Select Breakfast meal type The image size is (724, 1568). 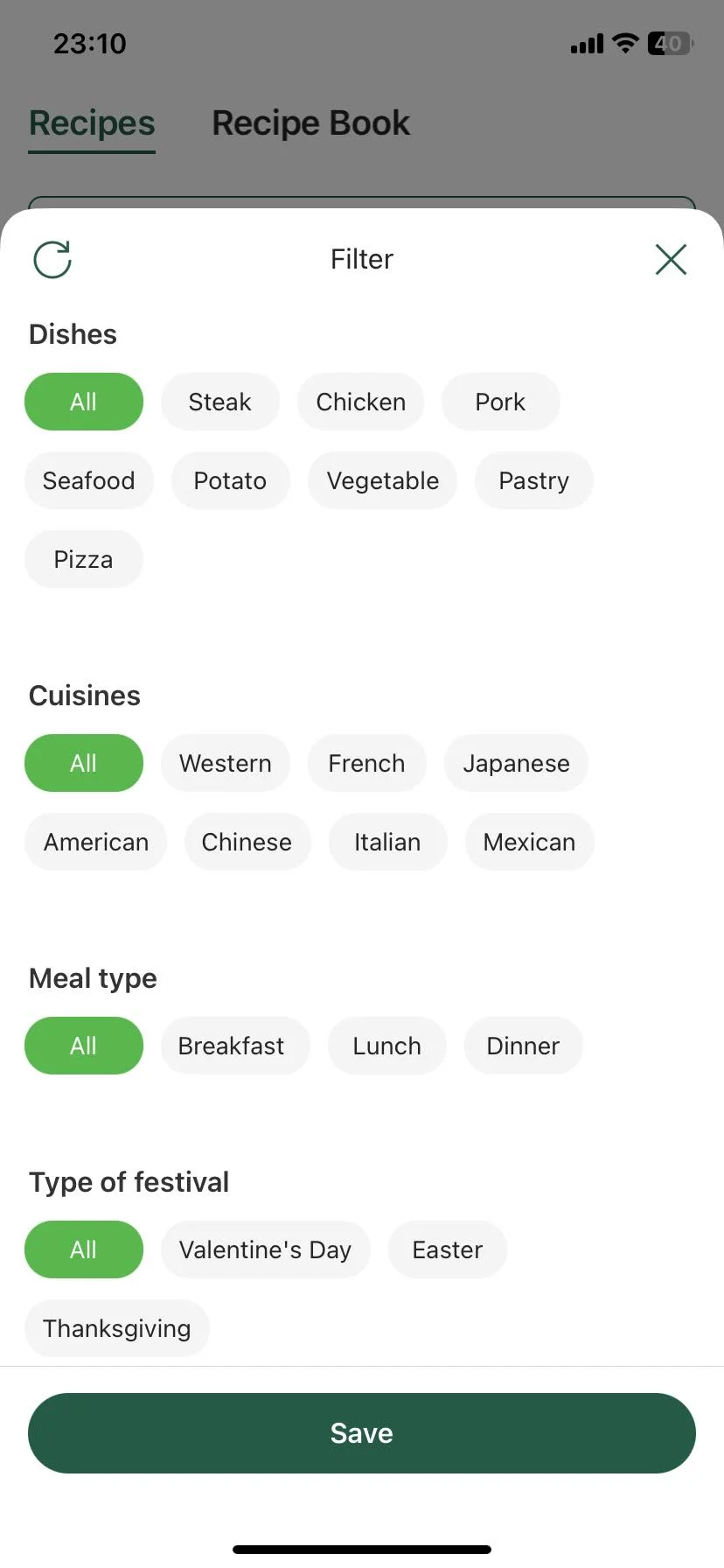231,1046
